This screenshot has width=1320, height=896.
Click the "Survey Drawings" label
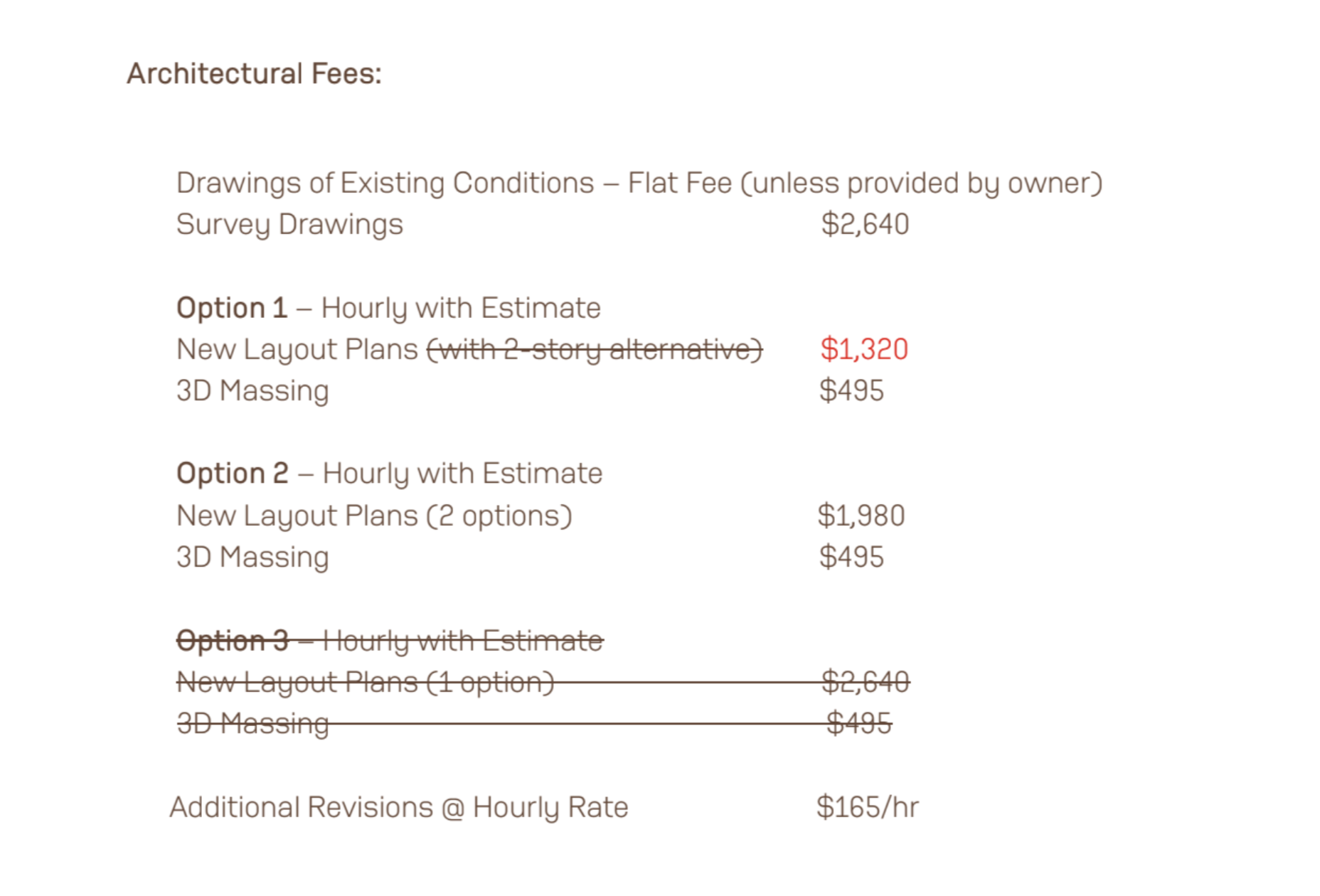tap(289, 225)
